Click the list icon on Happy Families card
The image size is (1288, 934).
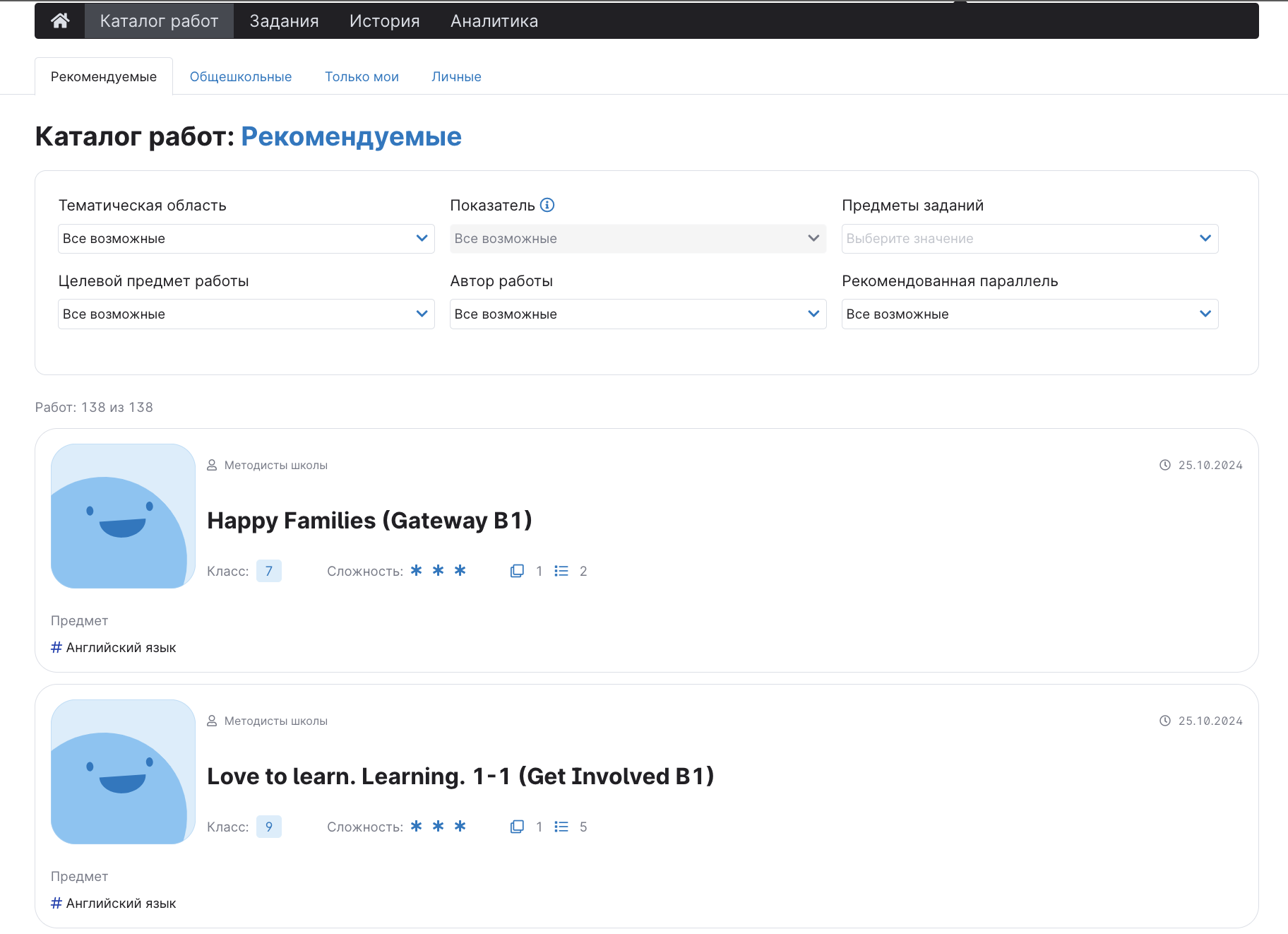(x=561, y=571)
